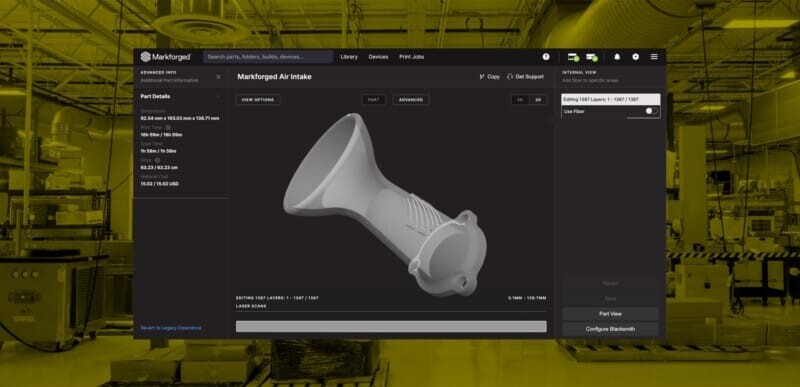Screen dimensions: 800x387
Task: Open the second printer status icon
Action: click(592, 57)
